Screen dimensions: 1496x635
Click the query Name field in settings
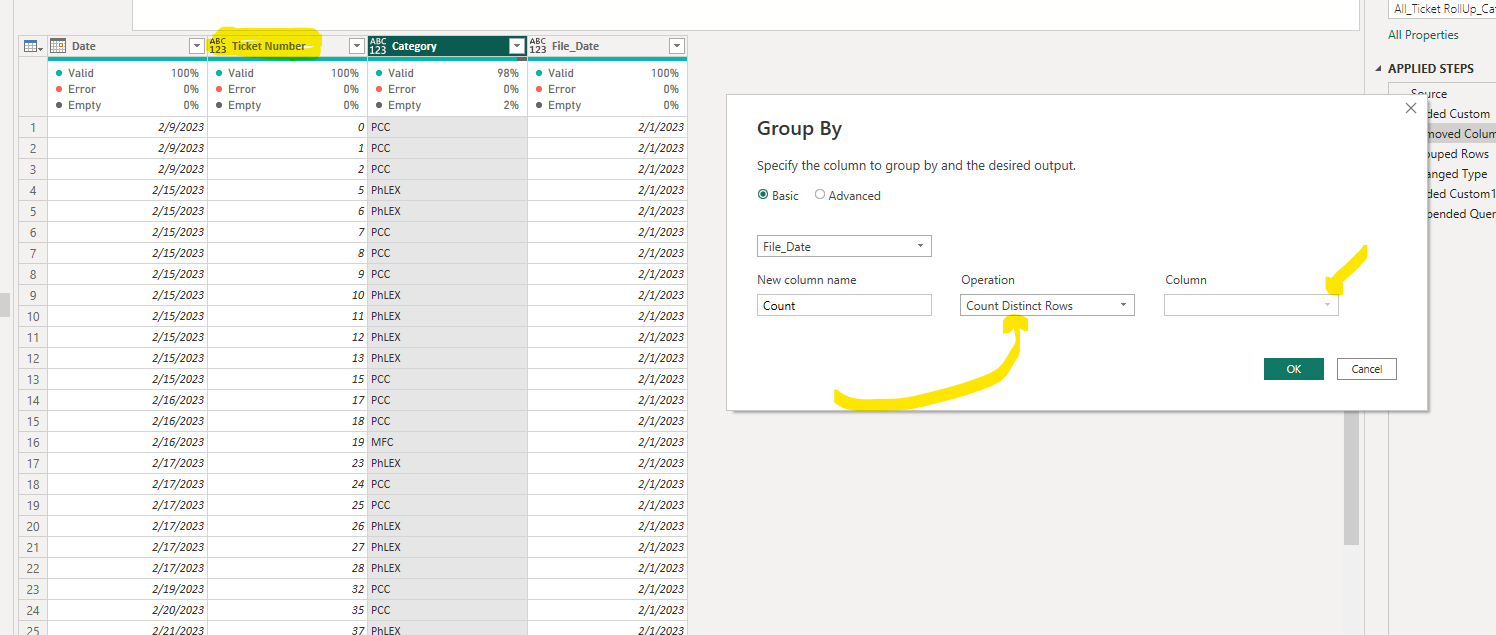click(1442, 8)
